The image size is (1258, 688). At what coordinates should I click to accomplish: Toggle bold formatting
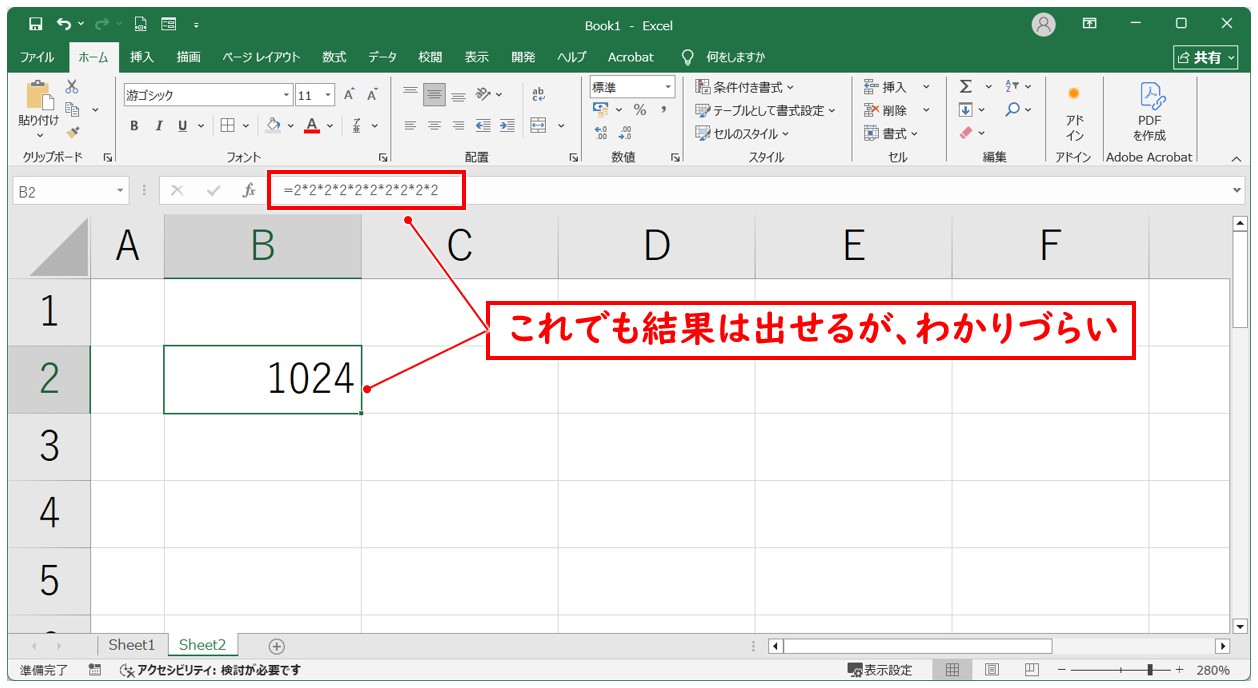(x=134, y=126)
